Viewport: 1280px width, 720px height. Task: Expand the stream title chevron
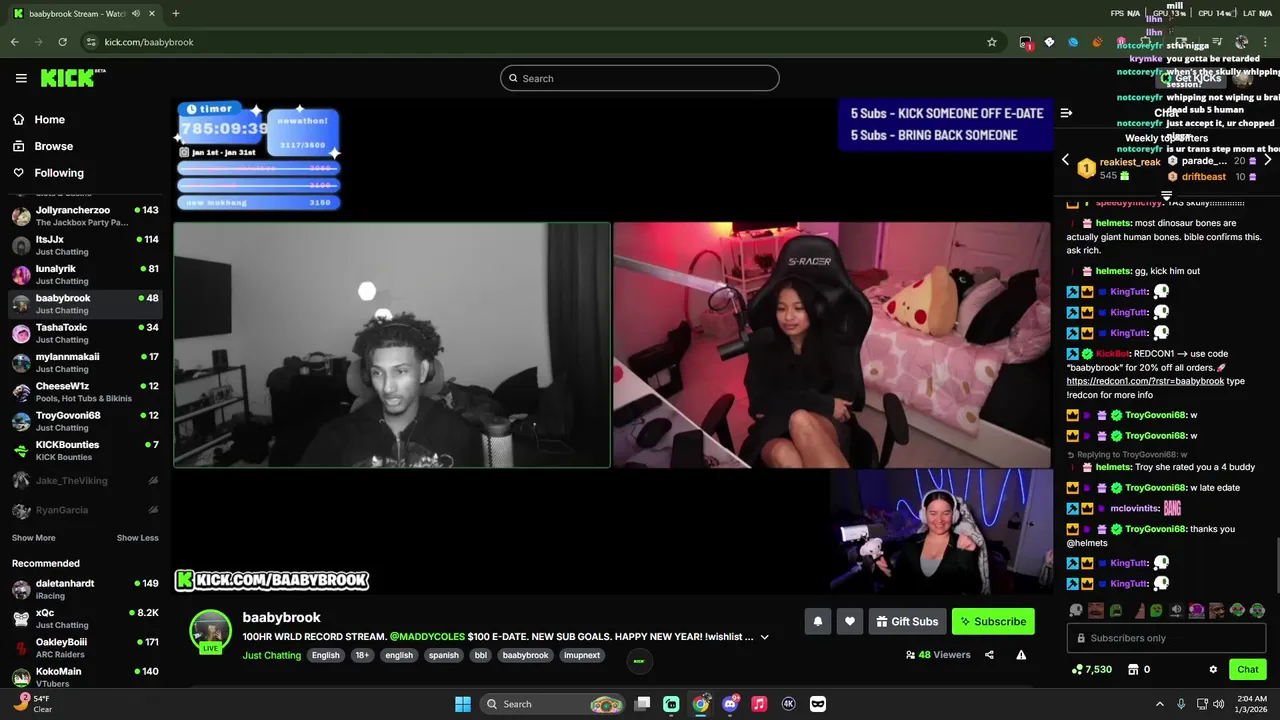(764, 636)
